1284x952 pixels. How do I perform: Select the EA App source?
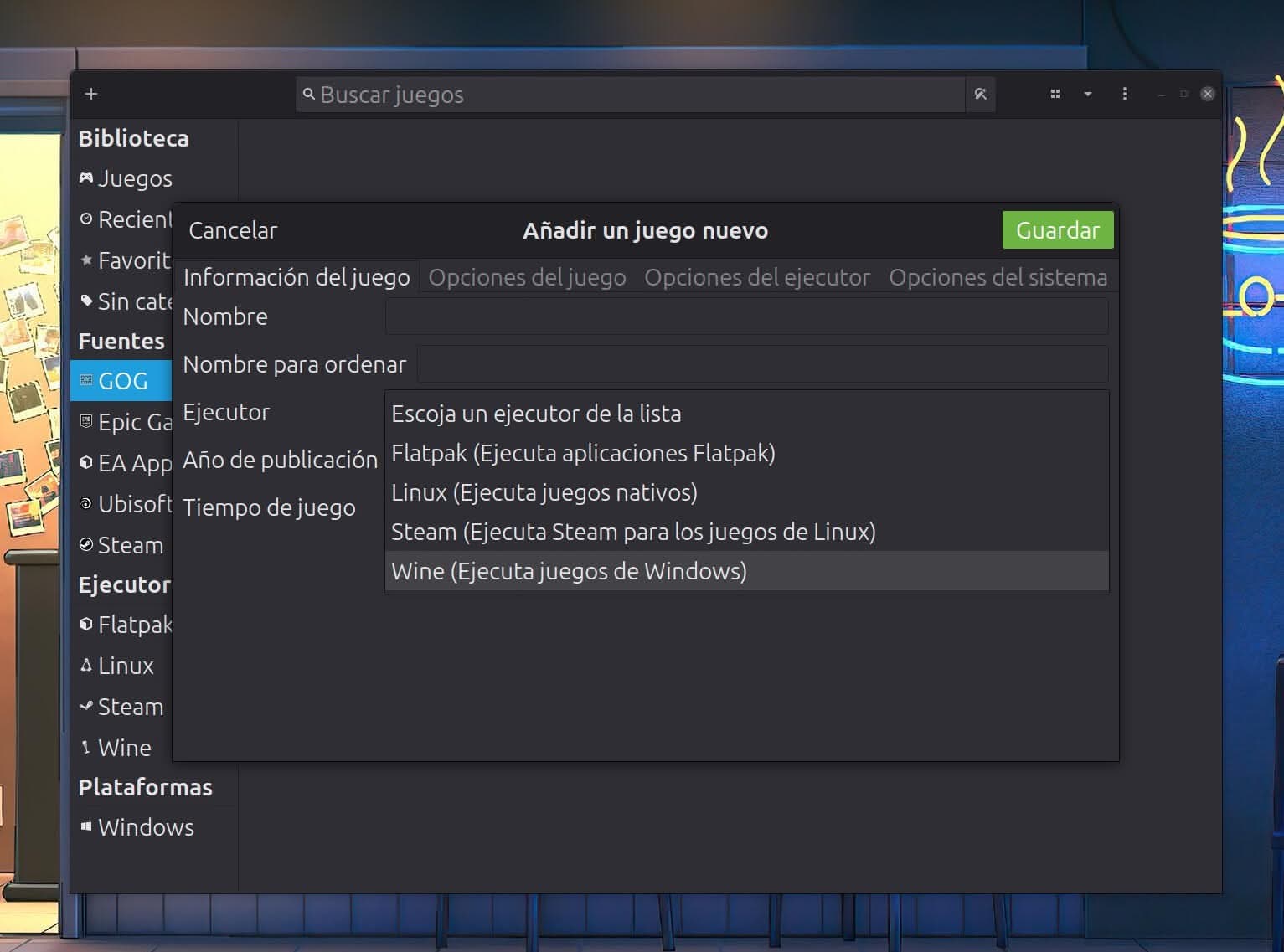(132, 462)
